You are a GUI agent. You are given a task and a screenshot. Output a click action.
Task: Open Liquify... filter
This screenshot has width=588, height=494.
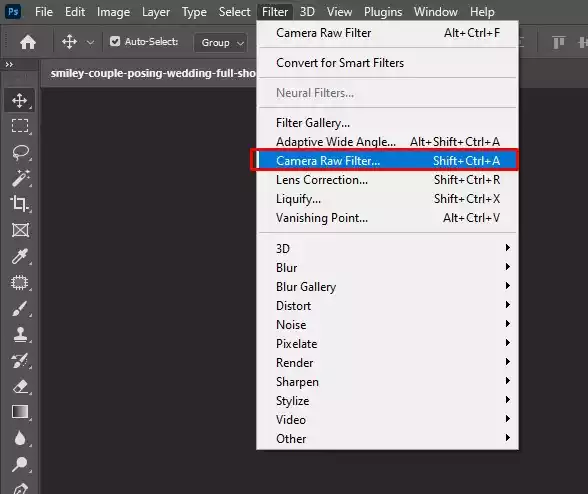click(x=388, y=199)
